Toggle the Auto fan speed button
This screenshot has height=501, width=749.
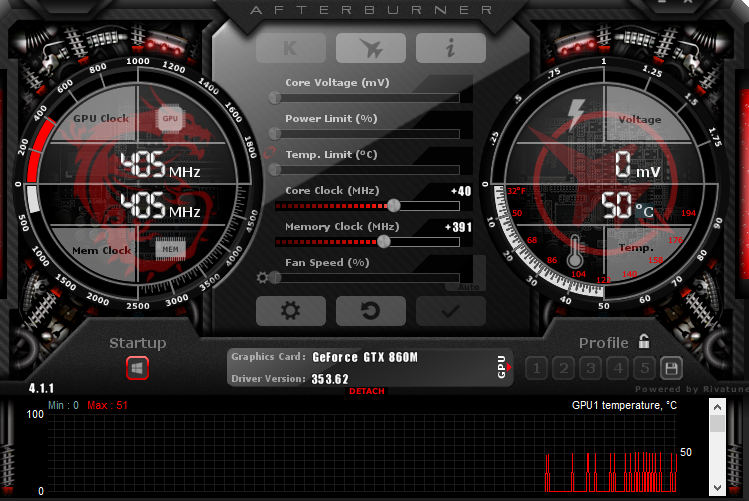(466, 287)
